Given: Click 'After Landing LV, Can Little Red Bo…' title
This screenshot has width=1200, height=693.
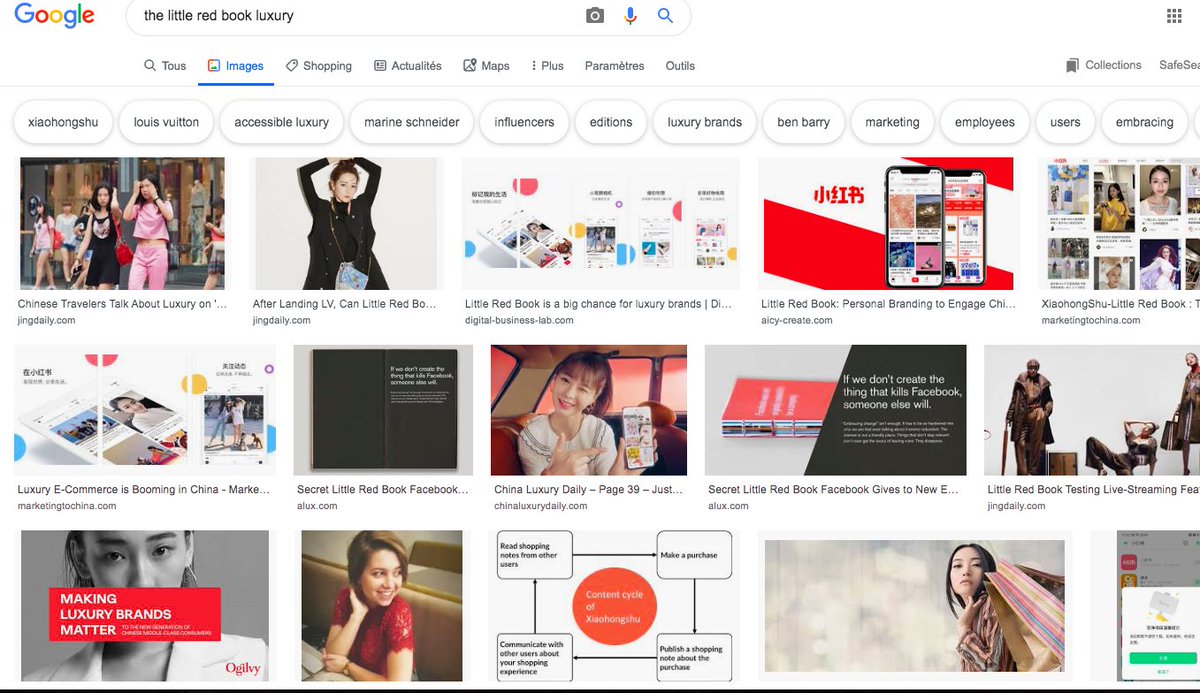Looking at the screenshot, I should click(345, 304).
